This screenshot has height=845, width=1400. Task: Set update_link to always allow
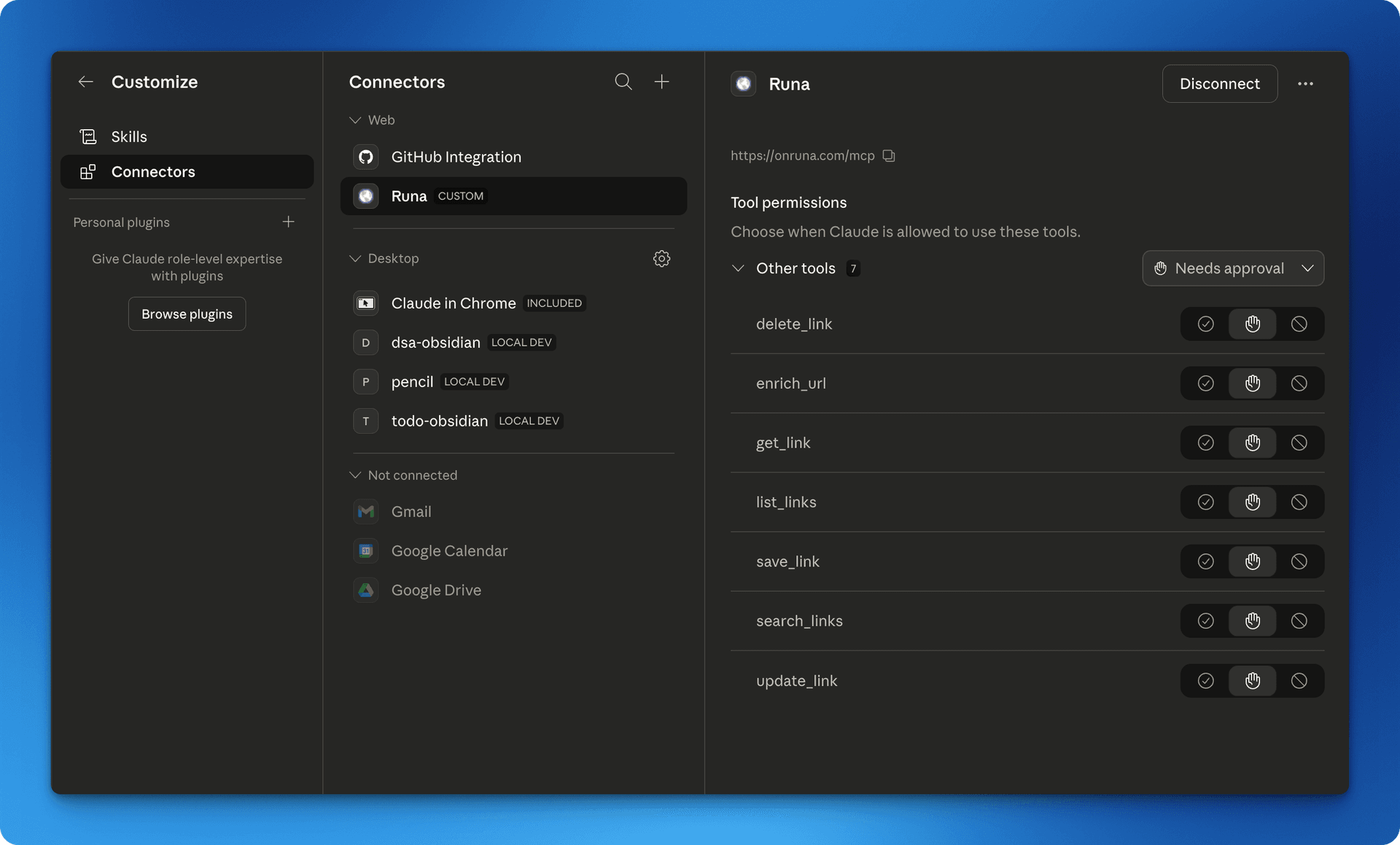[1205, 680]
